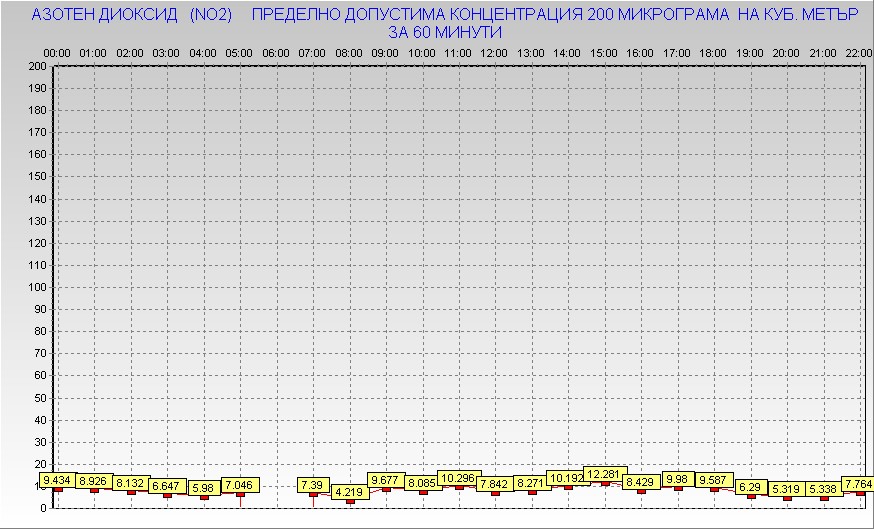
Task: Click the 100 tick on the y-axis
Action: (x=37, y=287)
